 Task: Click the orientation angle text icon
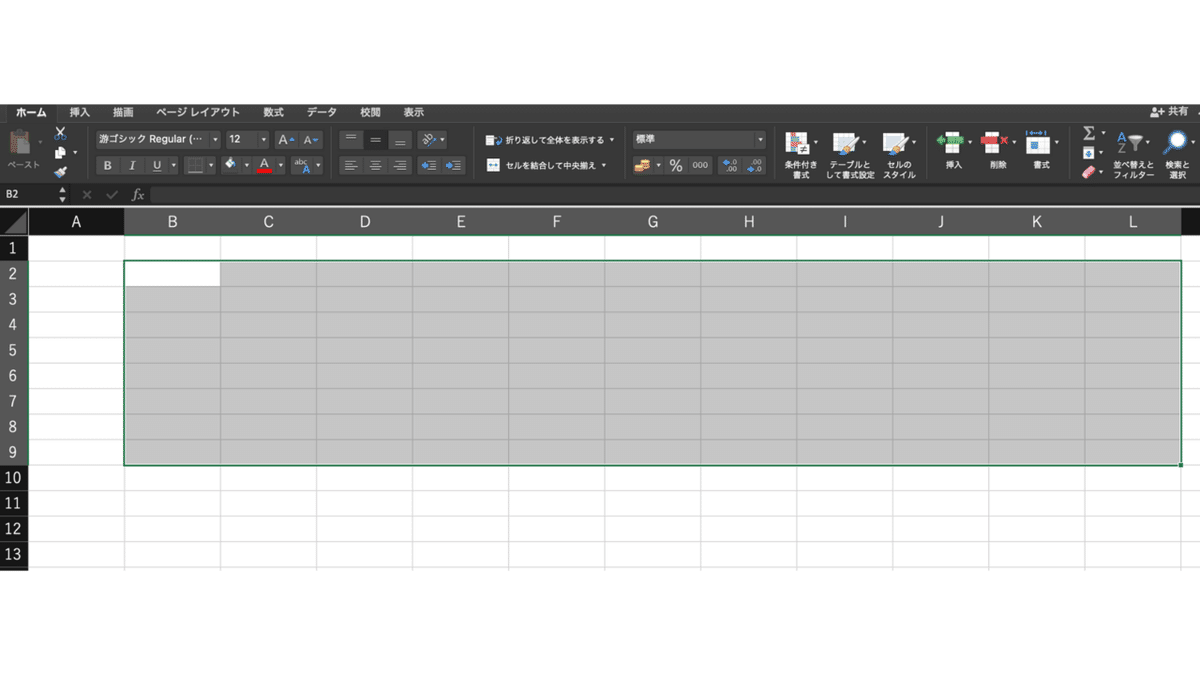coord(428,140)
